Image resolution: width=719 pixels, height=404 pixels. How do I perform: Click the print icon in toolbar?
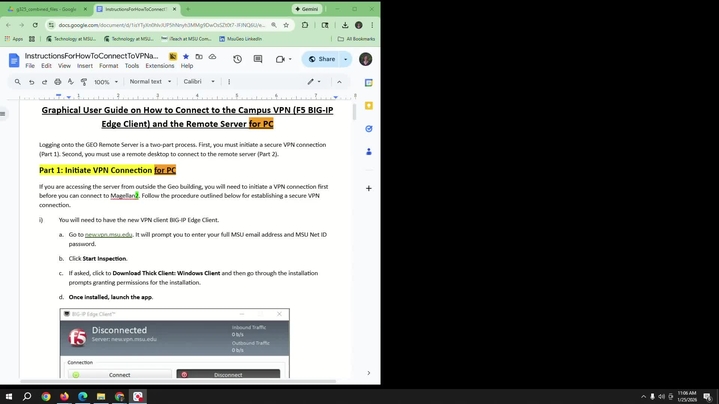[57, 82]
